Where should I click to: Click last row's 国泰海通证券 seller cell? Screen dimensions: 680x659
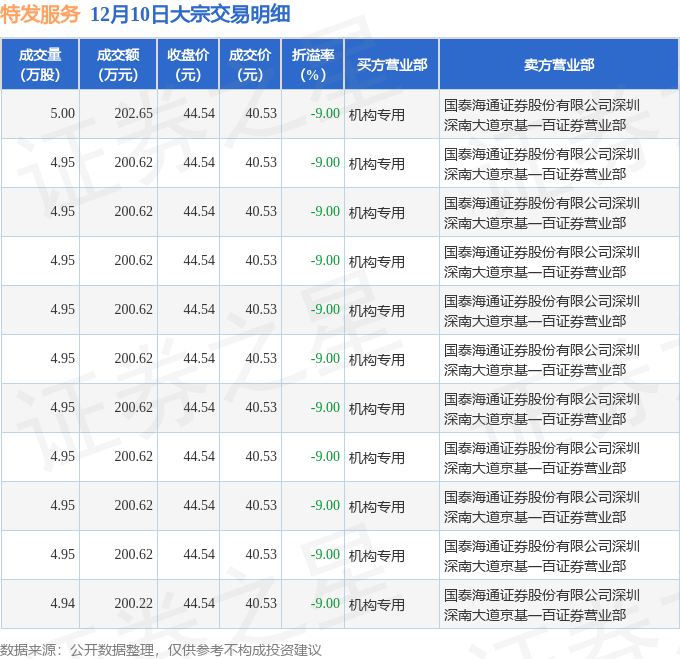click(x=542, y=605)
